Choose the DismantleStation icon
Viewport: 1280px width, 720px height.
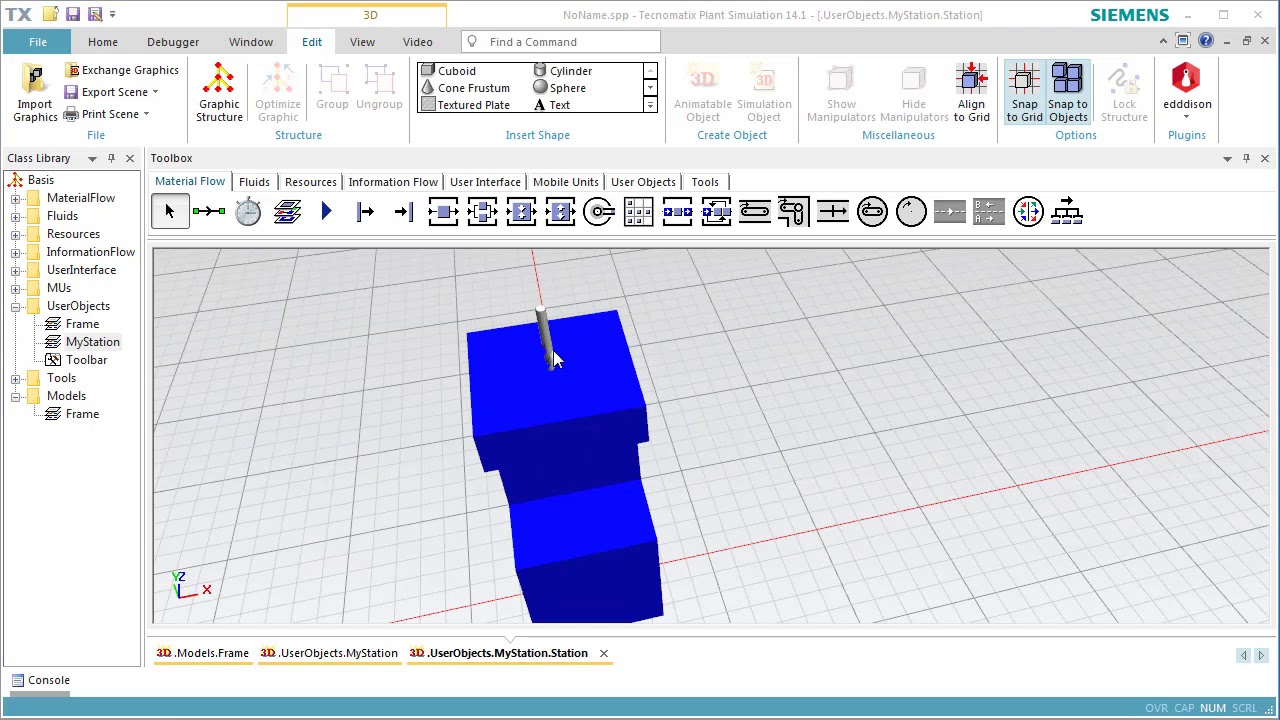point(560,211)
